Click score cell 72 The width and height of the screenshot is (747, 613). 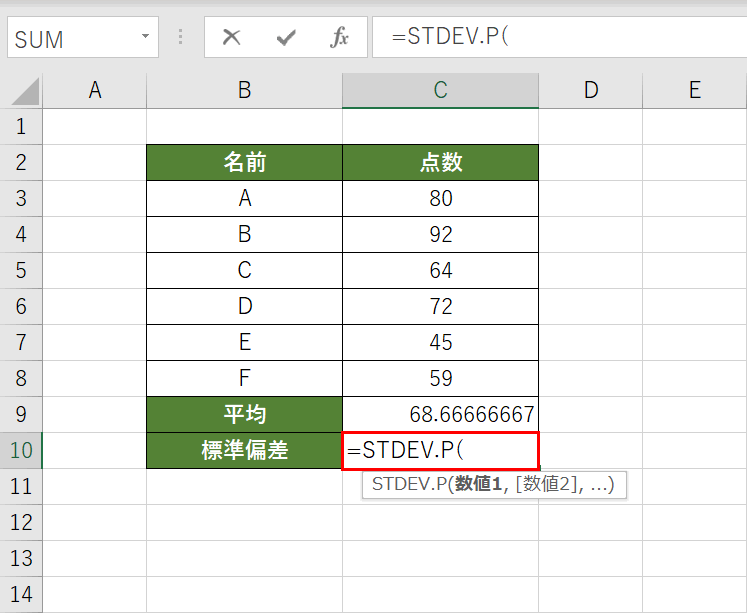(x=440, y=307)
